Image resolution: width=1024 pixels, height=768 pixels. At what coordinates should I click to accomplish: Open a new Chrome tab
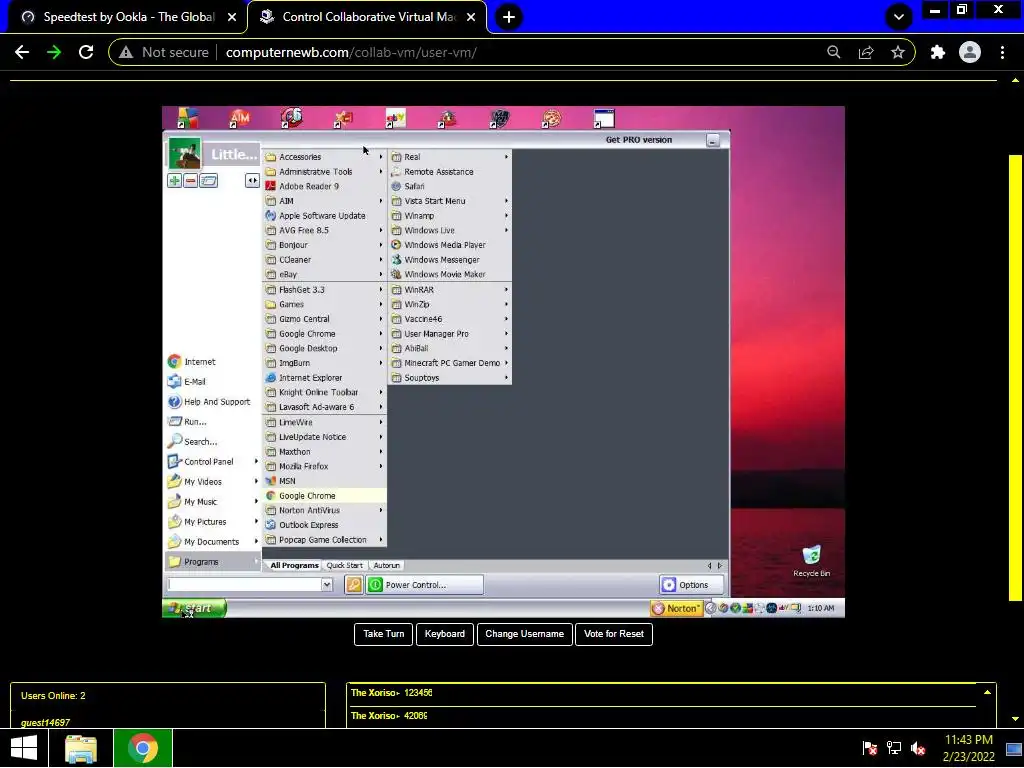[509, 17]
